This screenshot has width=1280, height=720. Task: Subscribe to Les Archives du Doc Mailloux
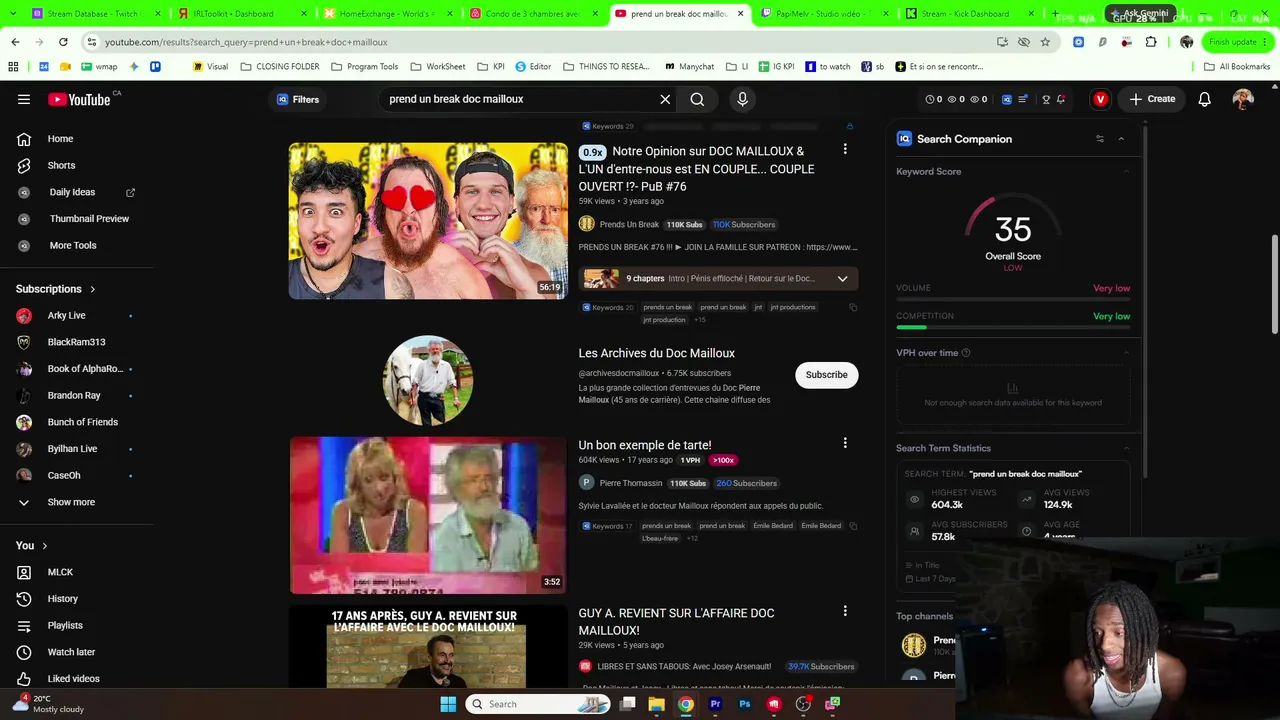(x=827, y=375)
